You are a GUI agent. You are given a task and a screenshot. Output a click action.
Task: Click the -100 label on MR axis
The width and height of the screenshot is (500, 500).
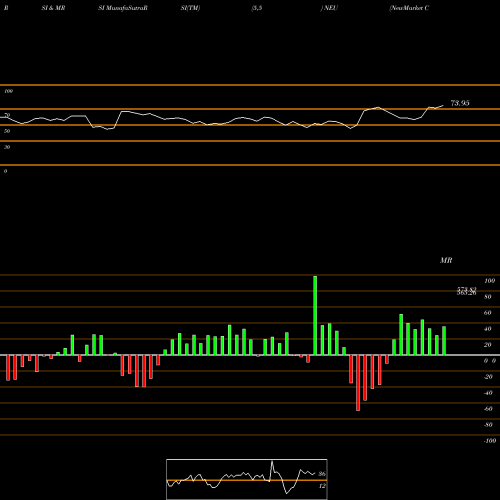(490, 441)
